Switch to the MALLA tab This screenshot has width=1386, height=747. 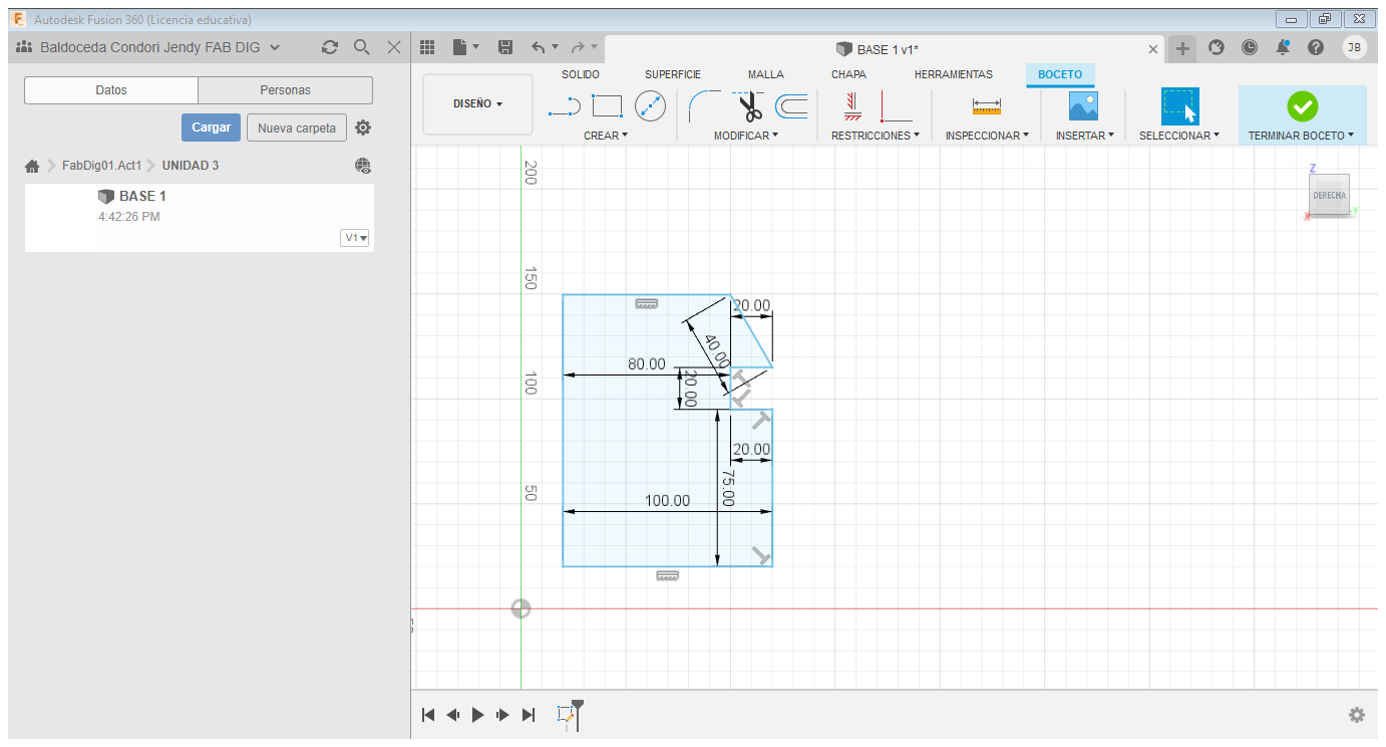(x=766, y=75)
